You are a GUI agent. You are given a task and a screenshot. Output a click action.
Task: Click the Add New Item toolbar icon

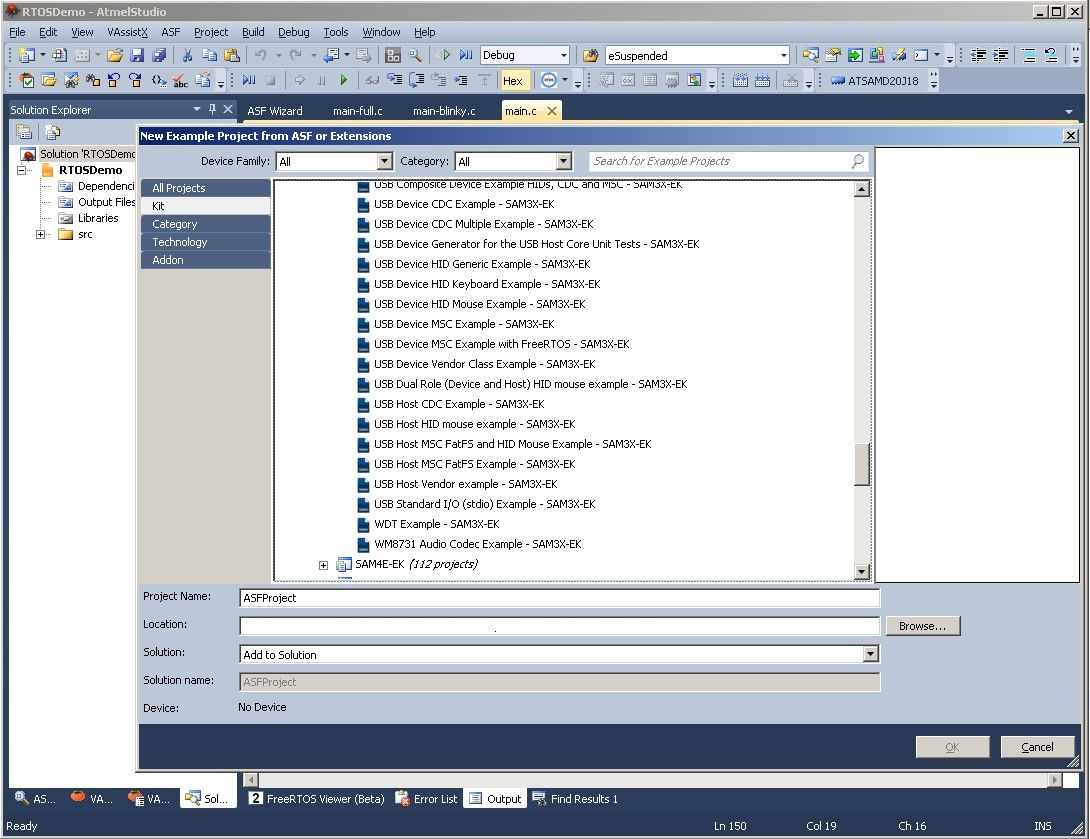tap(60, 56)
